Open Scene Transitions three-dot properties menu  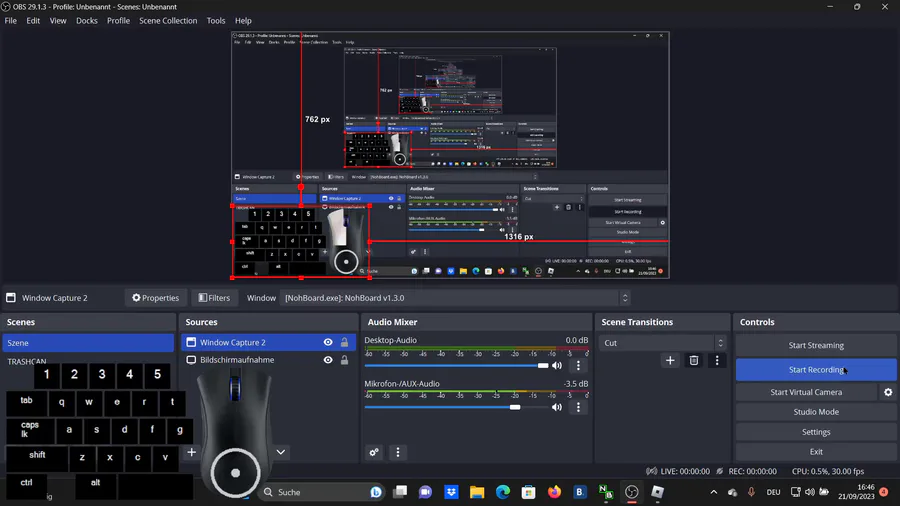pos(717,360)
